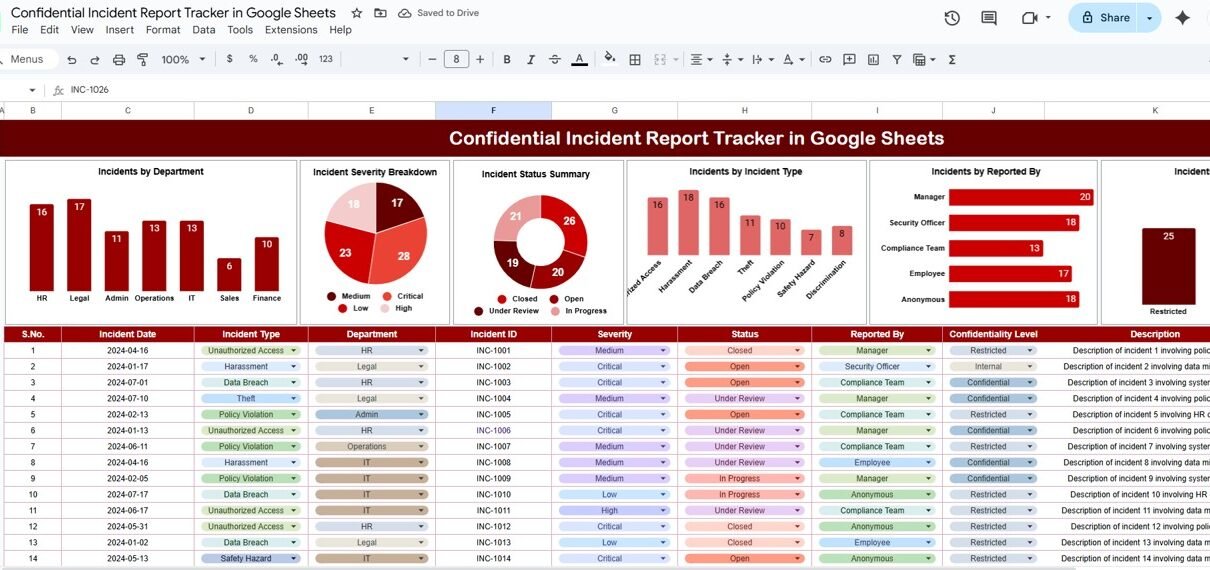The width and height of the screenshot is (1210, 570).
Task: Select the Paint format tool
Action: tap(142, 60)
